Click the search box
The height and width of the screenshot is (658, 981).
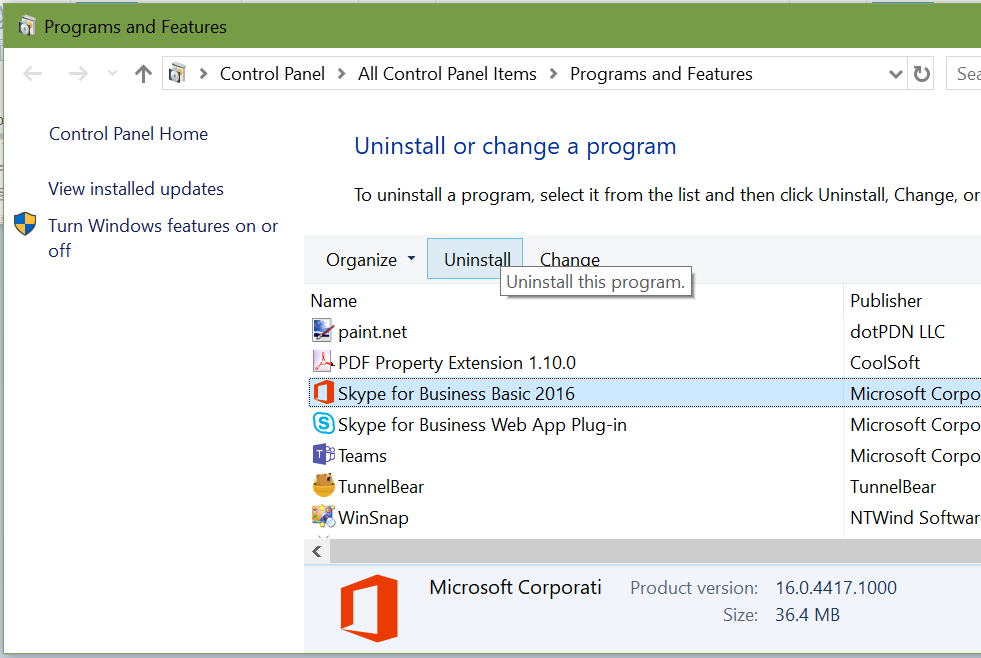click(x=963, y=74)
